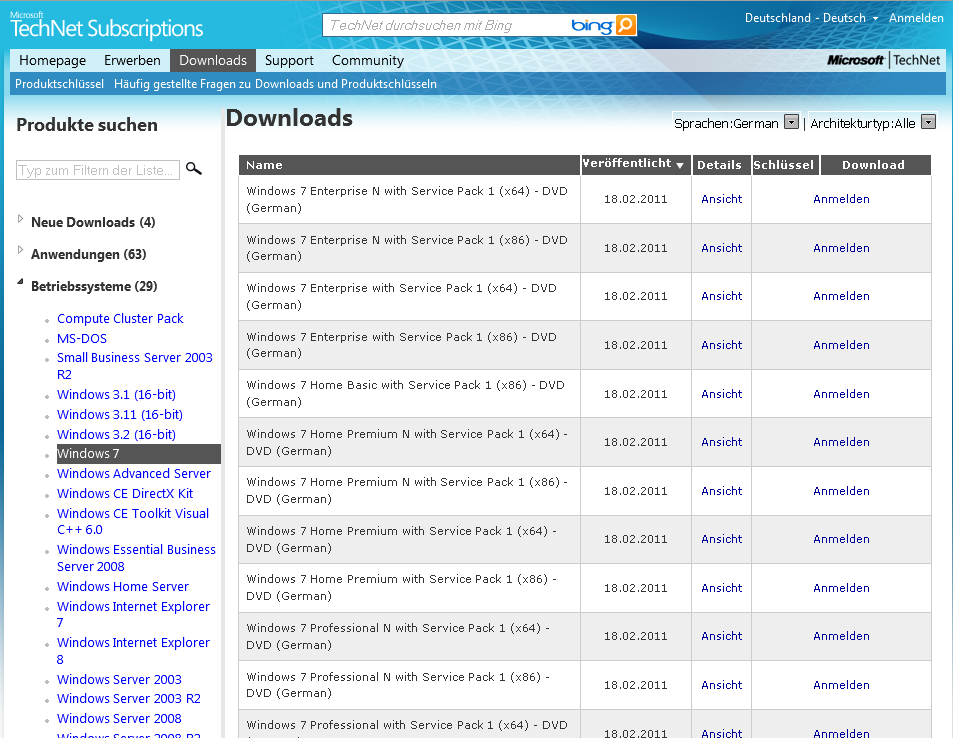Click Anmelden for Enterprise N SP1 (x64)
Viewport: 953px width, 738px height.
coord(841,199)
